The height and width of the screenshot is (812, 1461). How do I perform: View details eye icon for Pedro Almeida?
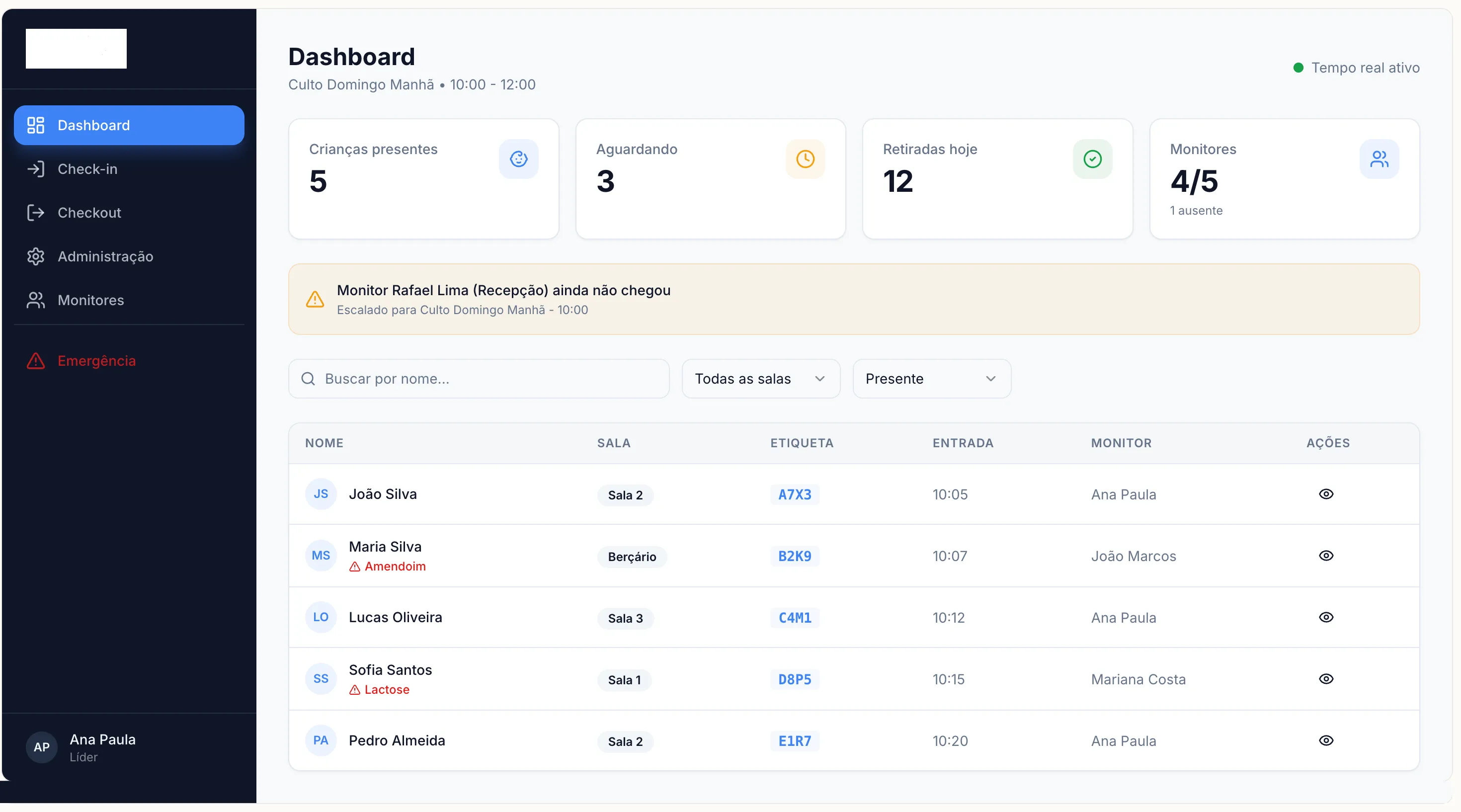(1325, 740)
